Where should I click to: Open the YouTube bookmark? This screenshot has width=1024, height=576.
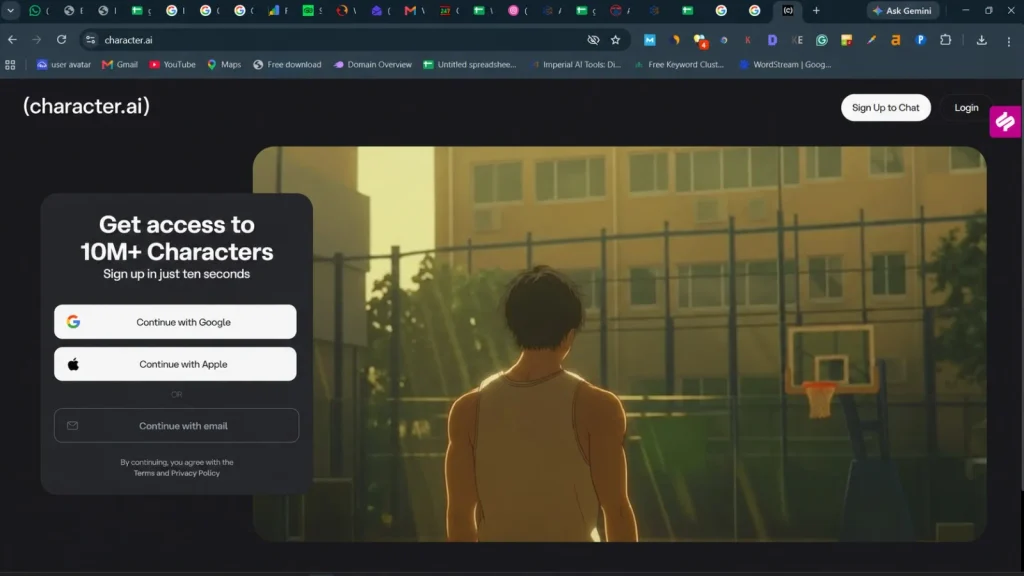pyautogui.click(x=172, y=65)
